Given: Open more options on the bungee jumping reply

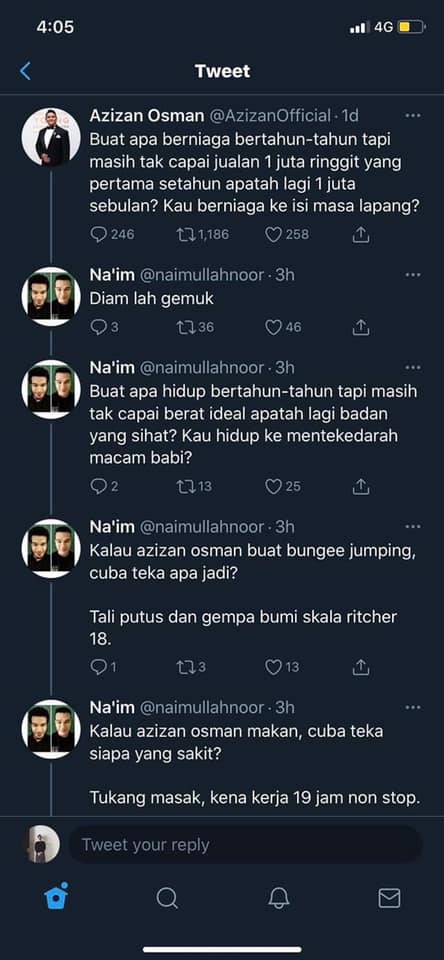Looking at the screenshot, I should (413, 527).
